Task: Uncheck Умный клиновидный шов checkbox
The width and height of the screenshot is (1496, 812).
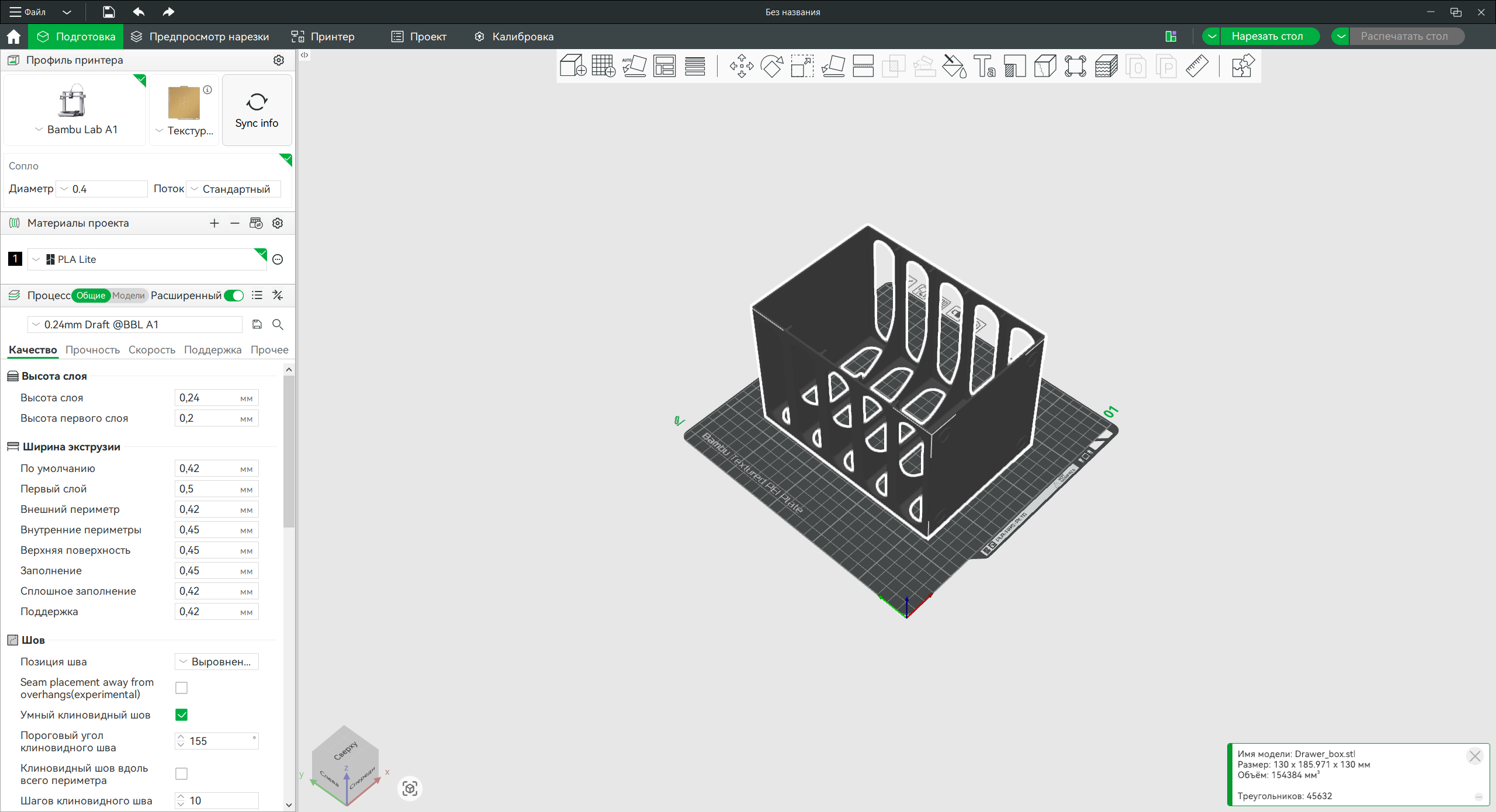Action: 182,714
